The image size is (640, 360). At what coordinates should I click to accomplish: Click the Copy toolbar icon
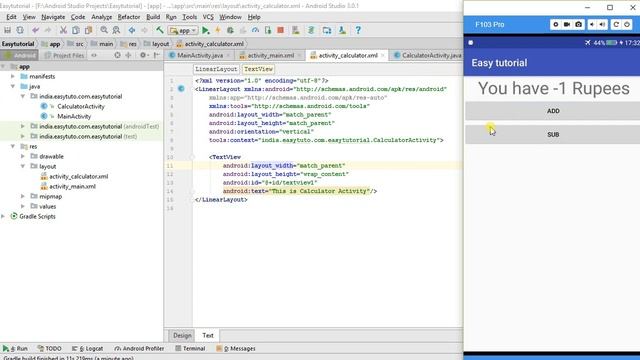tap(76, 30)
